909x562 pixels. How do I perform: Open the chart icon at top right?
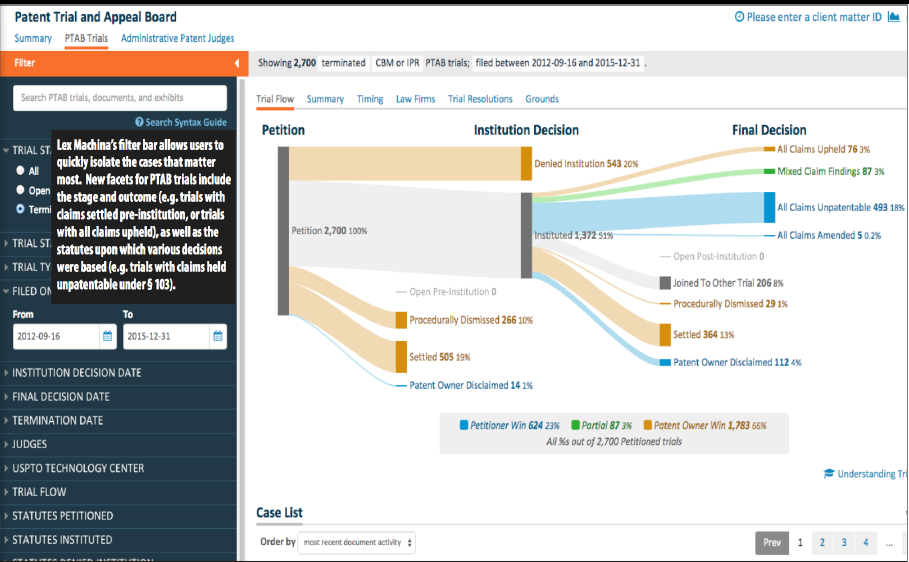click(894, 17)
